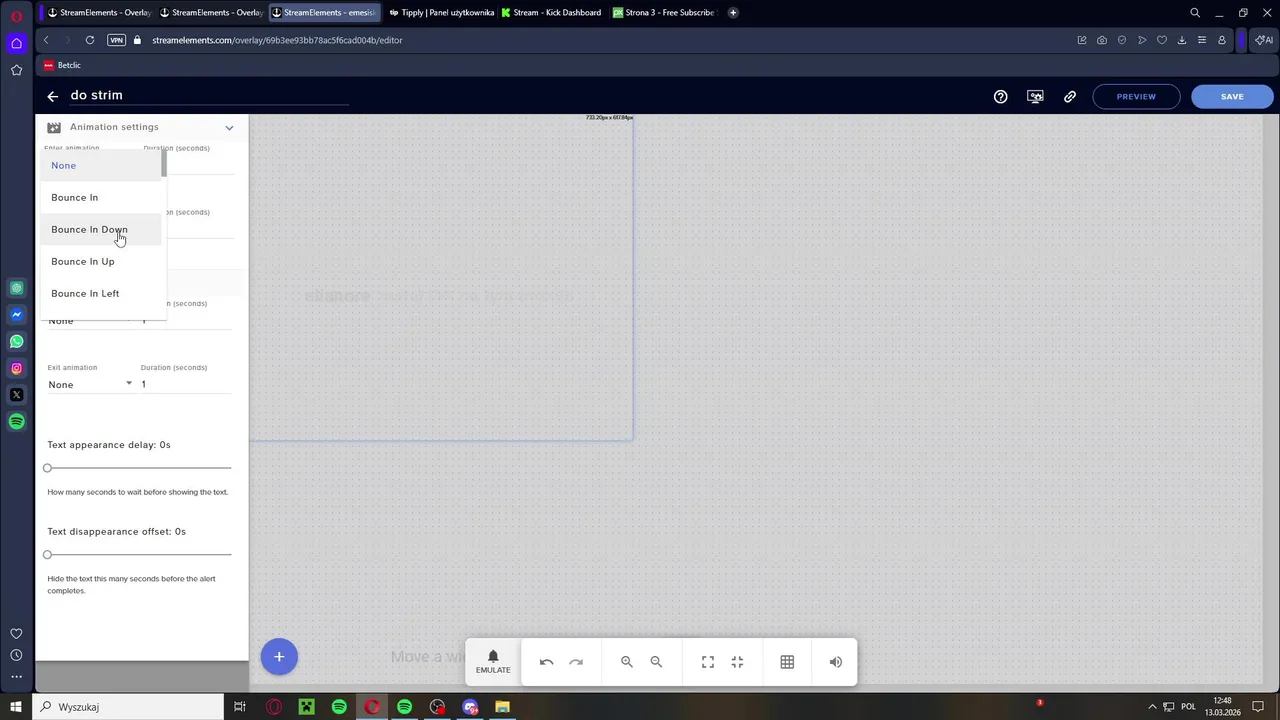Open the Exit animation dropdown
This screenshot has width=1280, height=720.
pos(90,384)
